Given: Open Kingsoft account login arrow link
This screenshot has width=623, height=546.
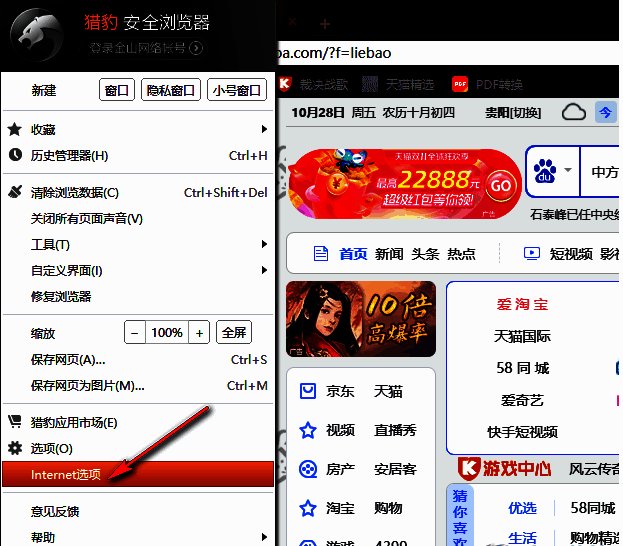Looking at the screenshot, I should (196, 48).
